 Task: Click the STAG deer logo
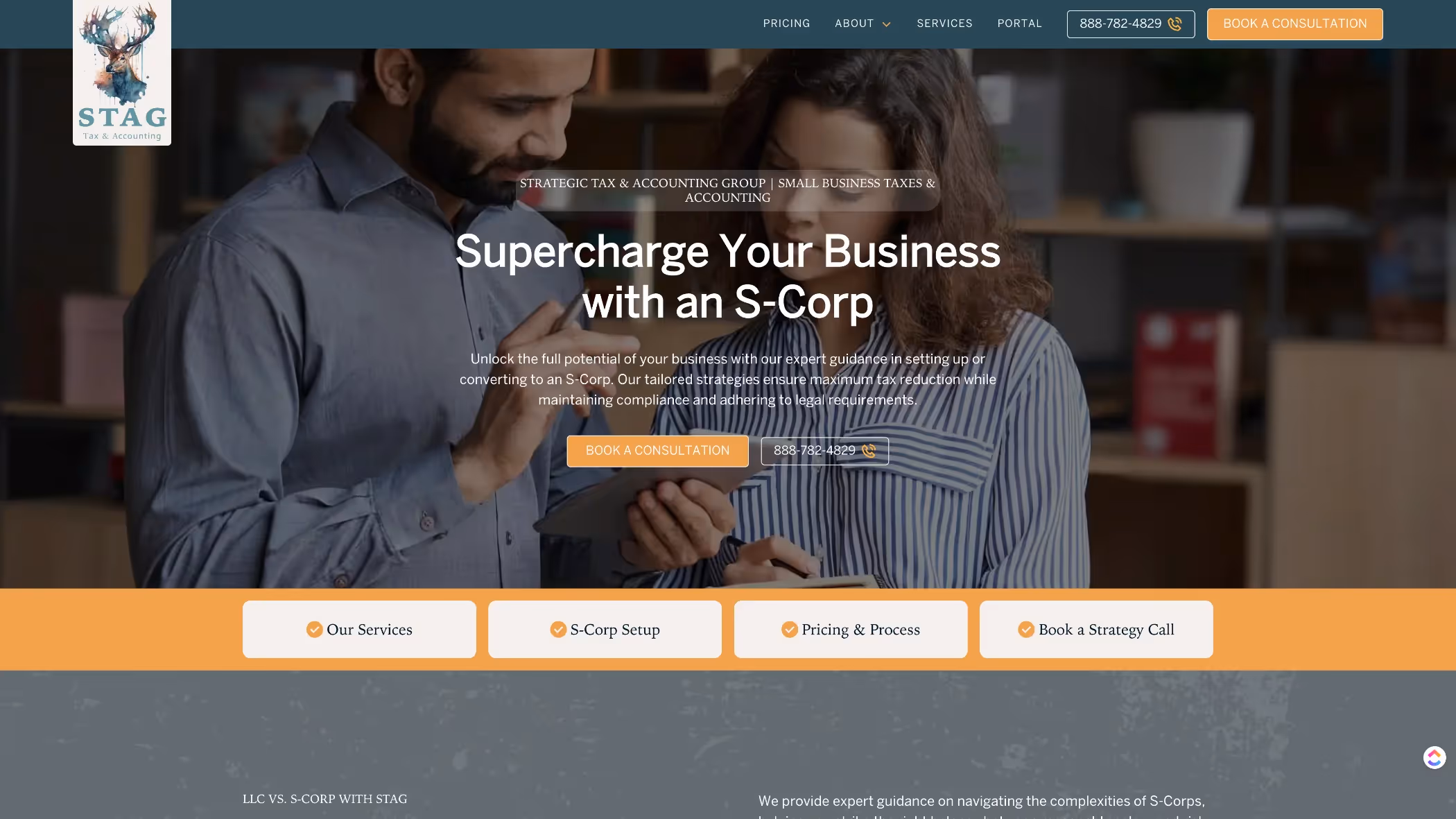pyautogui.click(x=122, y=72)
